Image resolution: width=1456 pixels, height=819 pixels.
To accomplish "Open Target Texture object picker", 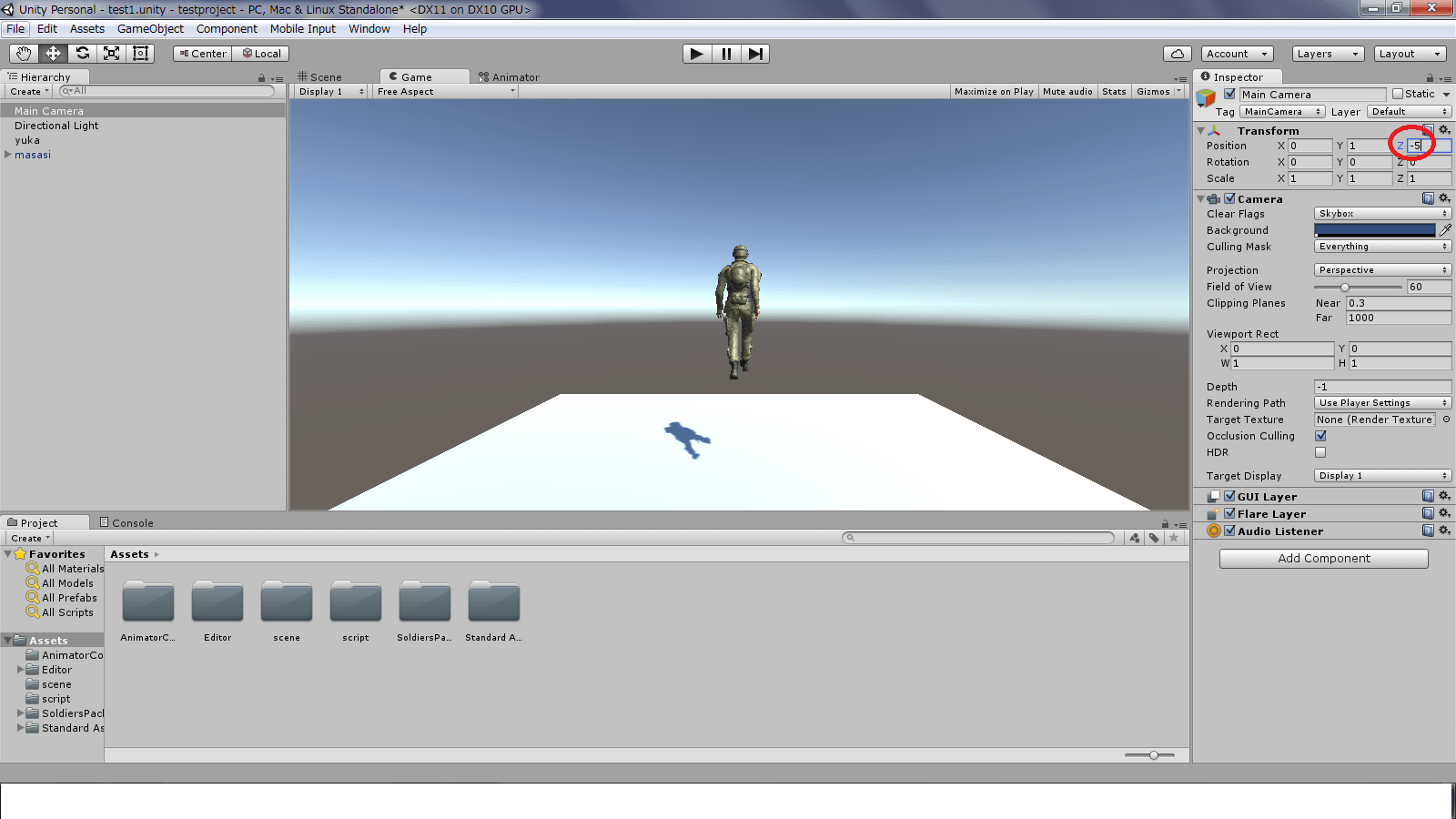I will pos(1446,420).
